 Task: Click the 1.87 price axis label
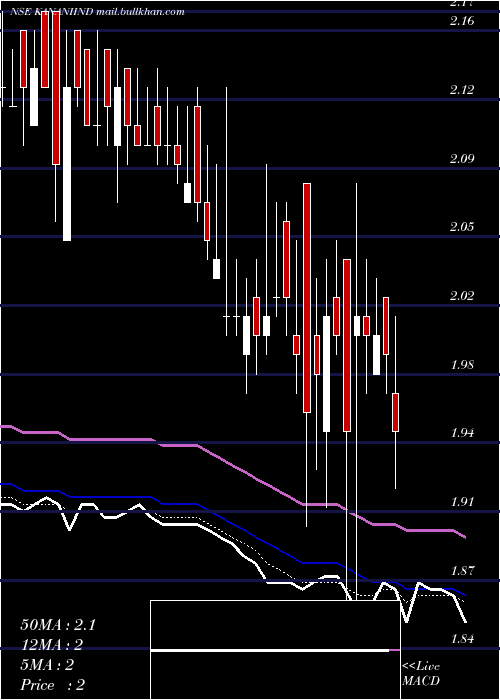point(462,571)
